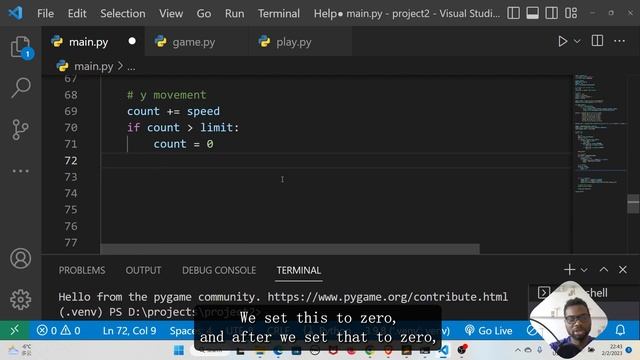Click the 'count = 0' code line
This screenshot has height=360, width=640.
click(x=183, y=144)
